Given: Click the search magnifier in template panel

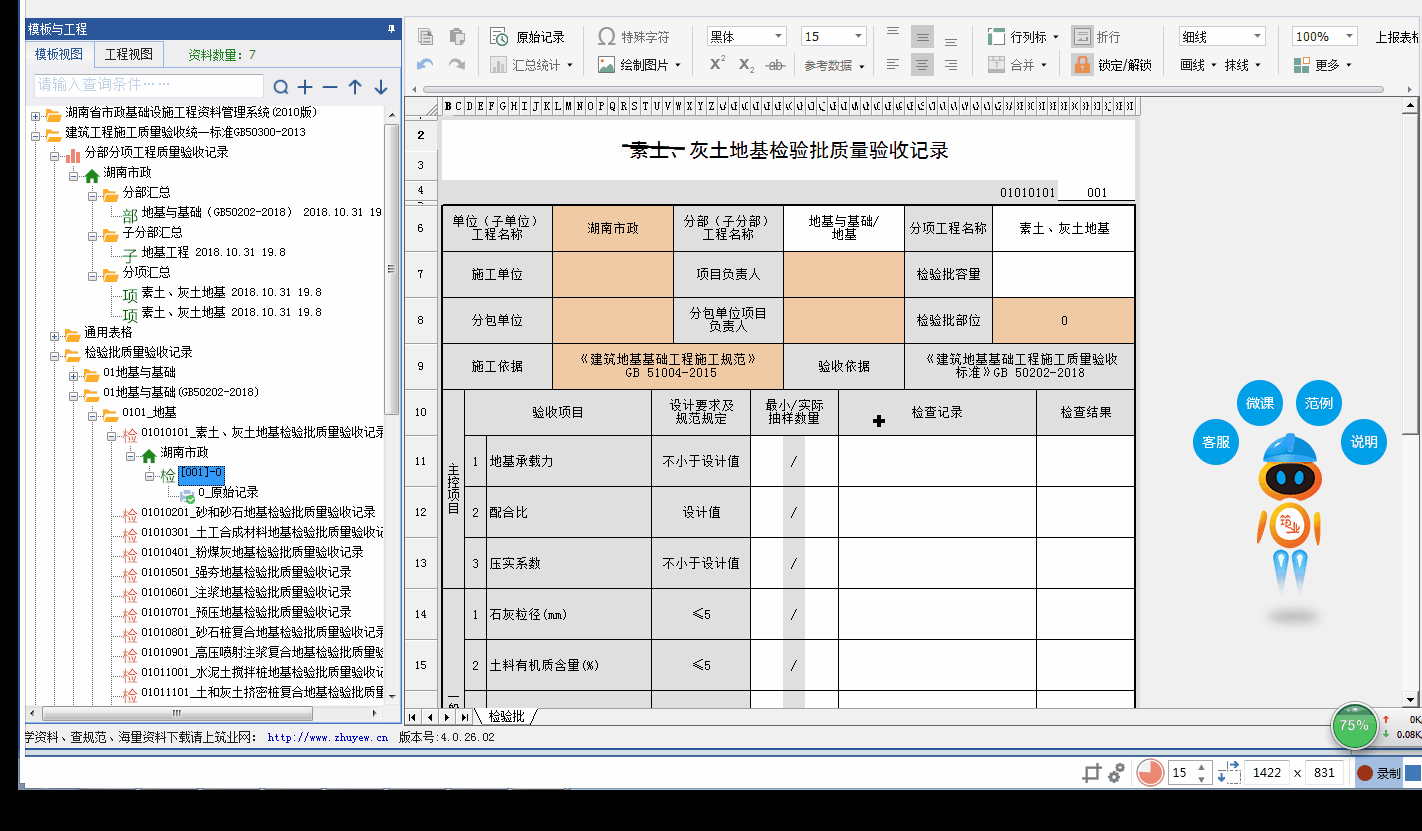Looking at the screenshot, I should point(281,87).
